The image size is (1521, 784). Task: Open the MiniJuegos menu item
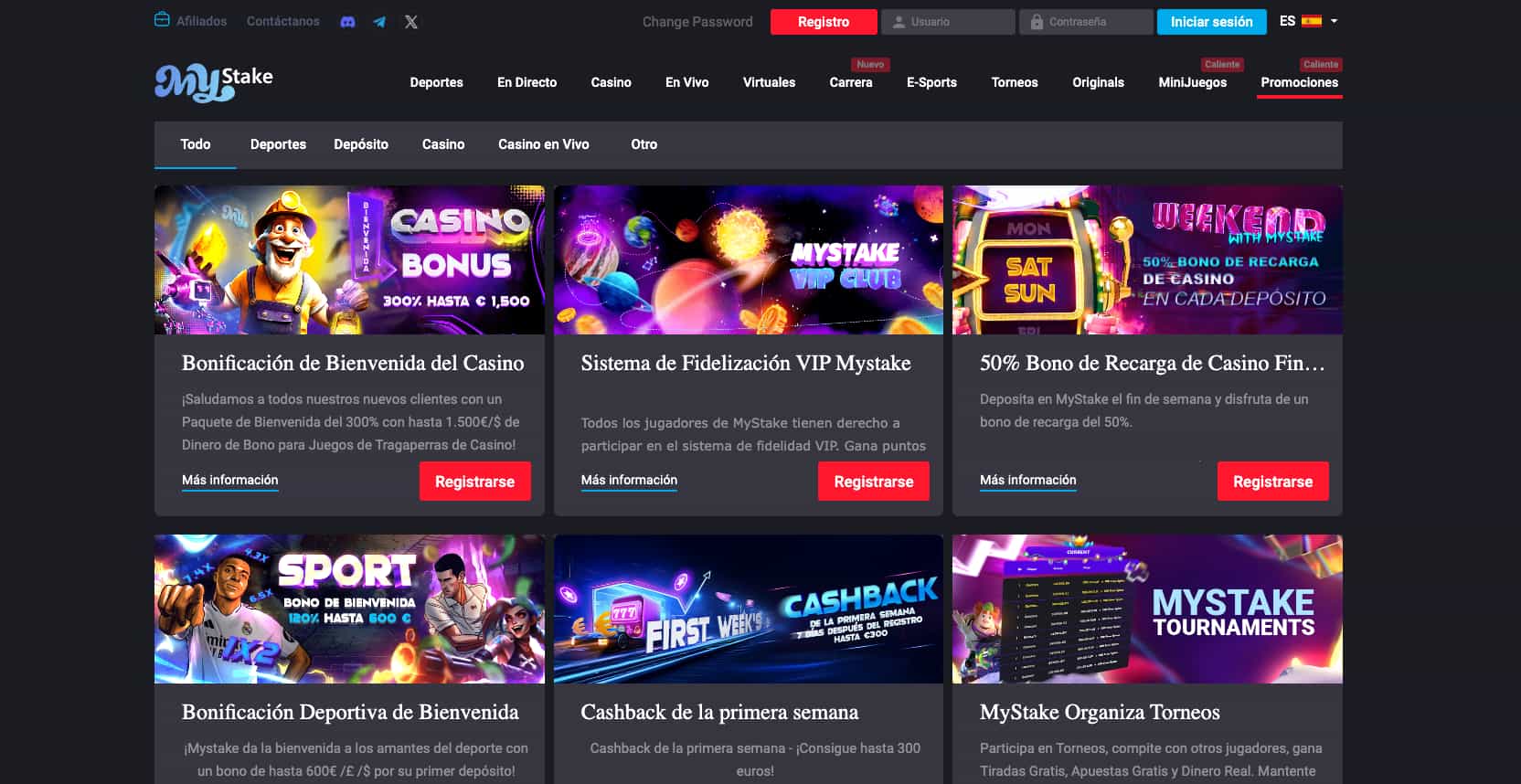(1192, 82)
